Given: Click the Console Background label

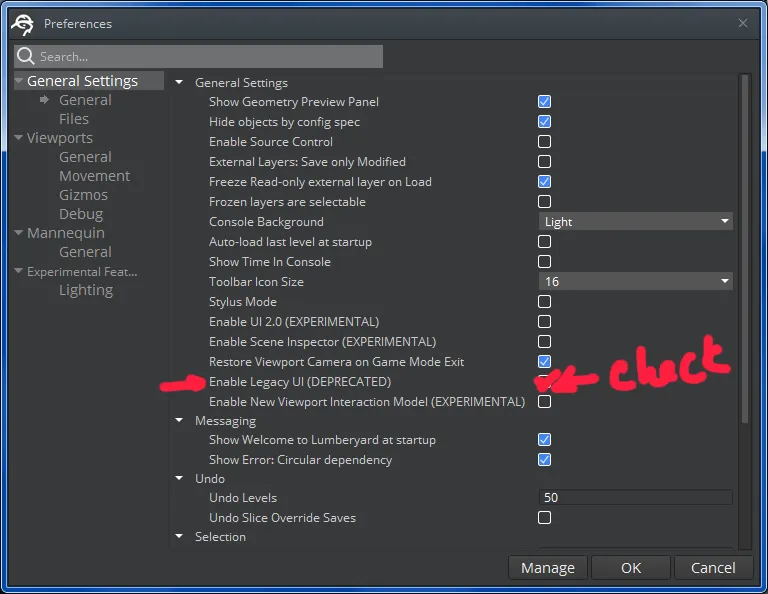Looking at the screenshot, I should 266,222.
